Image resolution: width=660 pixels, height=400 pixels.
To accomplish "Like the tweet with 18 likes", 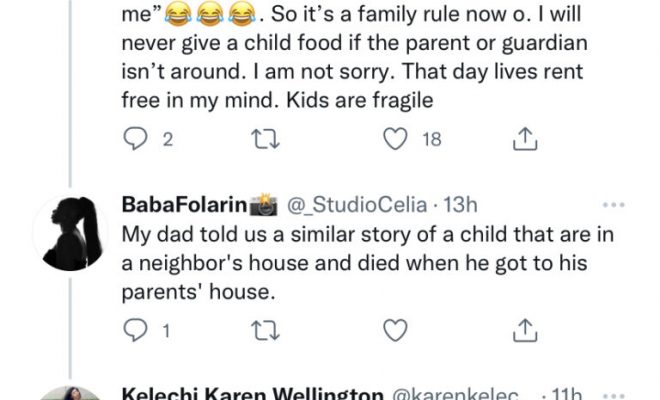I will (397, 140).
